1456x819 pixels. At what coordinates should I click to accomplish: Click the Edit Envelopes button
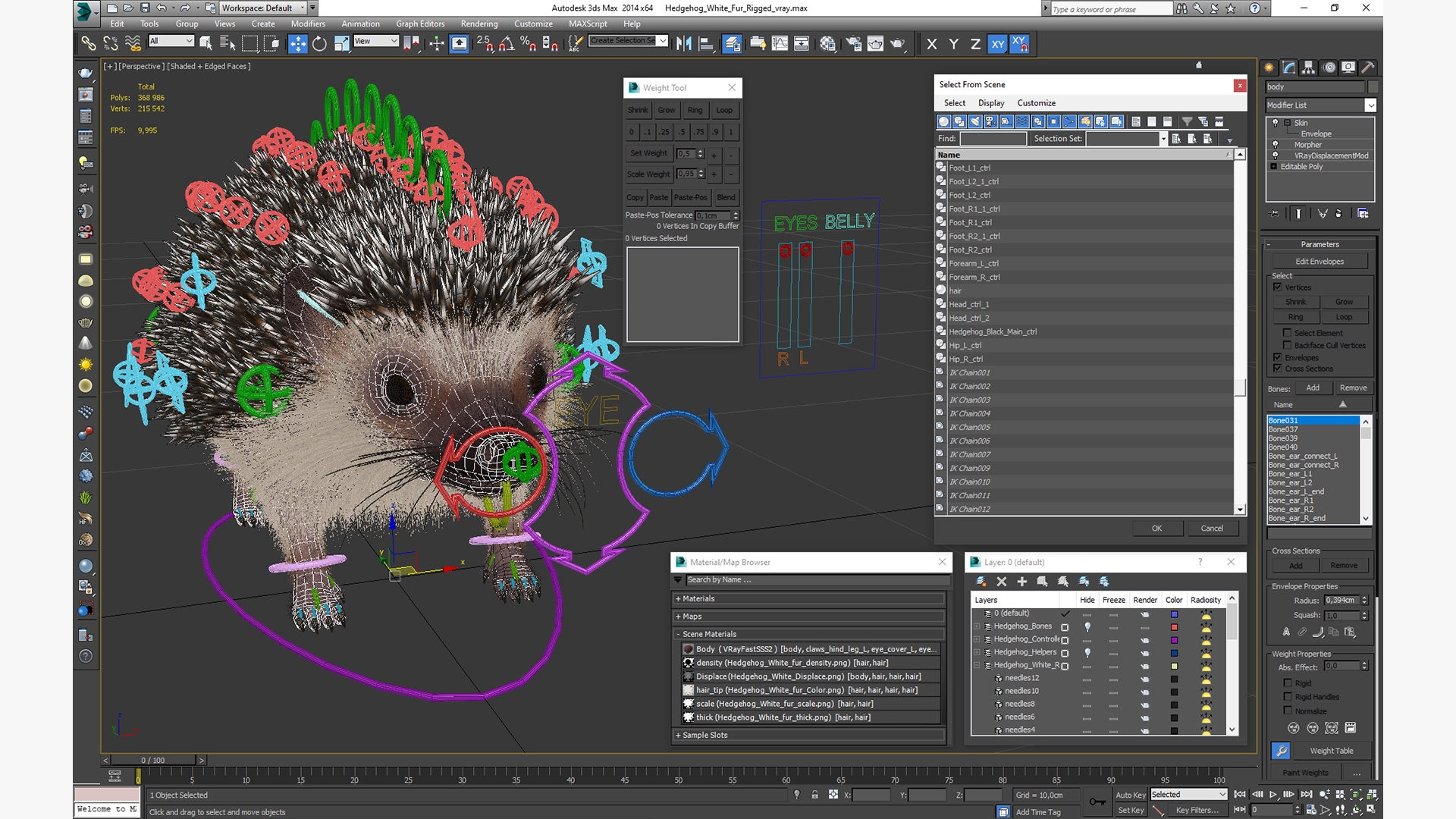1319,262
